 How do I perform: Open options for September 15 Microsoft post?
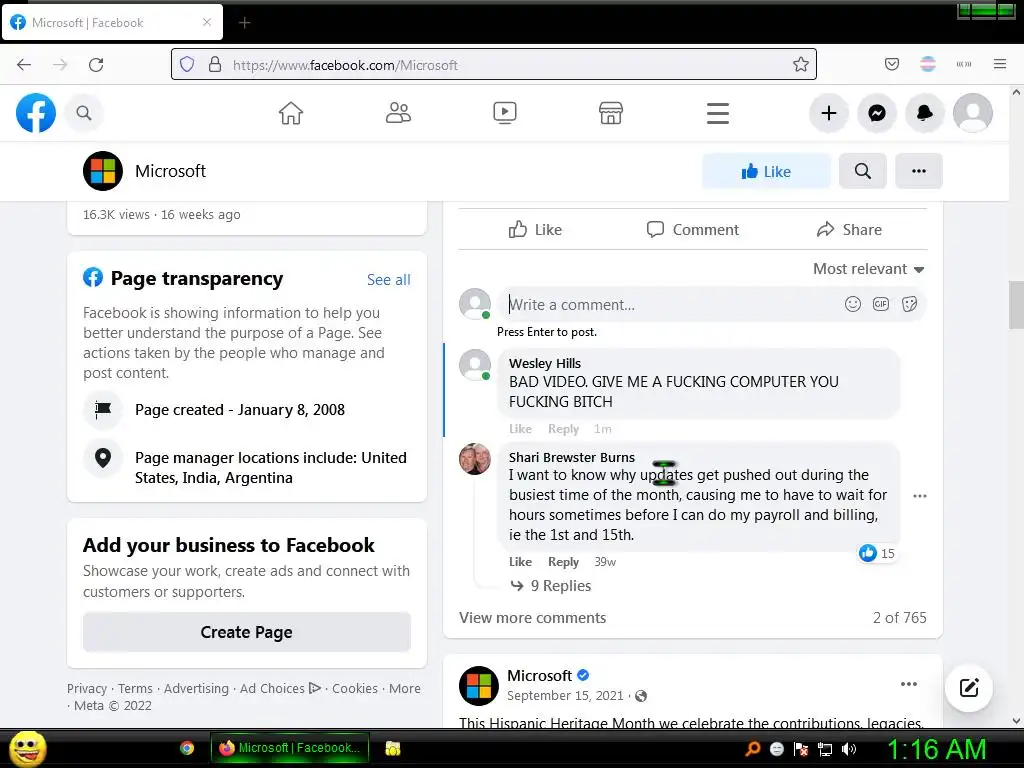click(908, 684)
